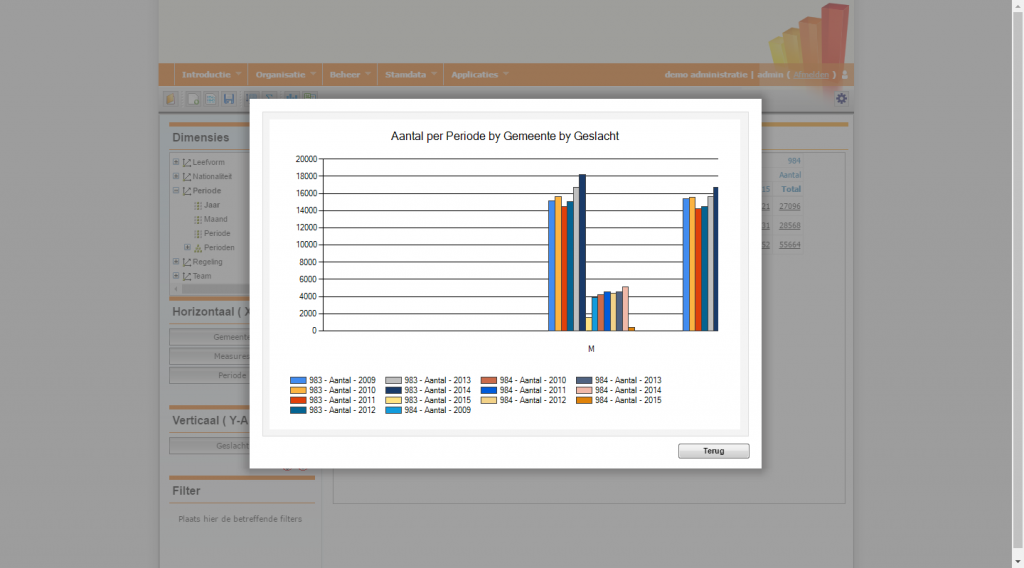Viewport: 1024px width, 568px height.
Task: Collapse the Periode dimension node
Action: point(176,190)
